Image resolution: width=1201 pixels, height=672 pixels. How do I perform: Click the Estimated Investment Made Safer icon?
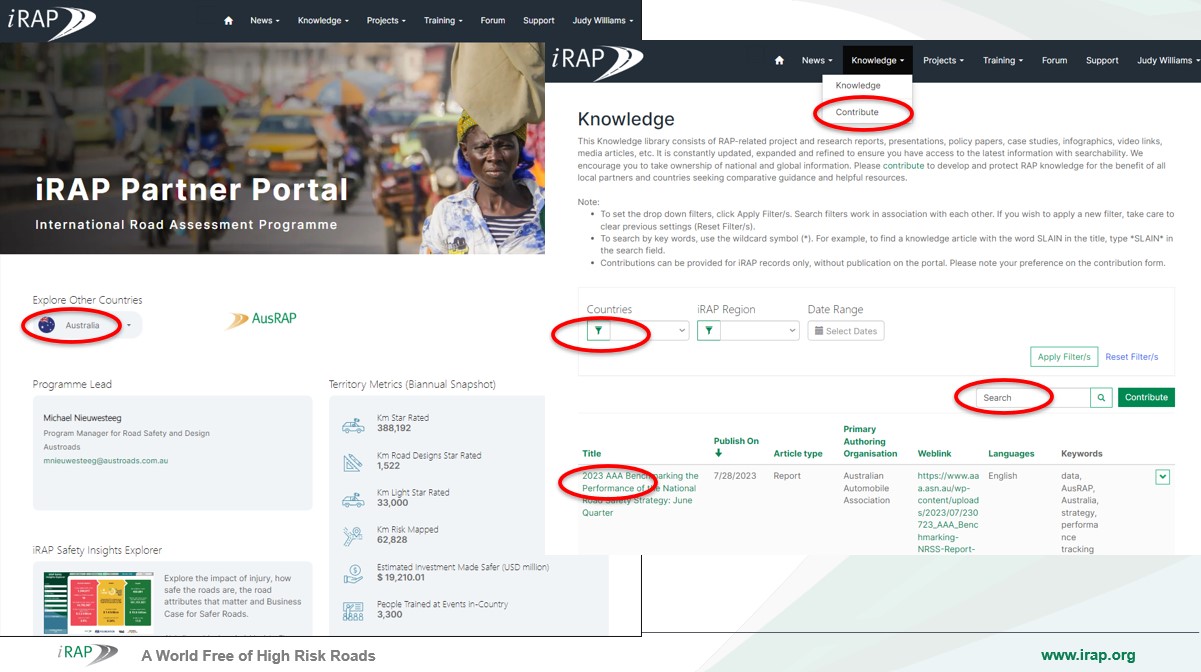[x=353, y=573]
